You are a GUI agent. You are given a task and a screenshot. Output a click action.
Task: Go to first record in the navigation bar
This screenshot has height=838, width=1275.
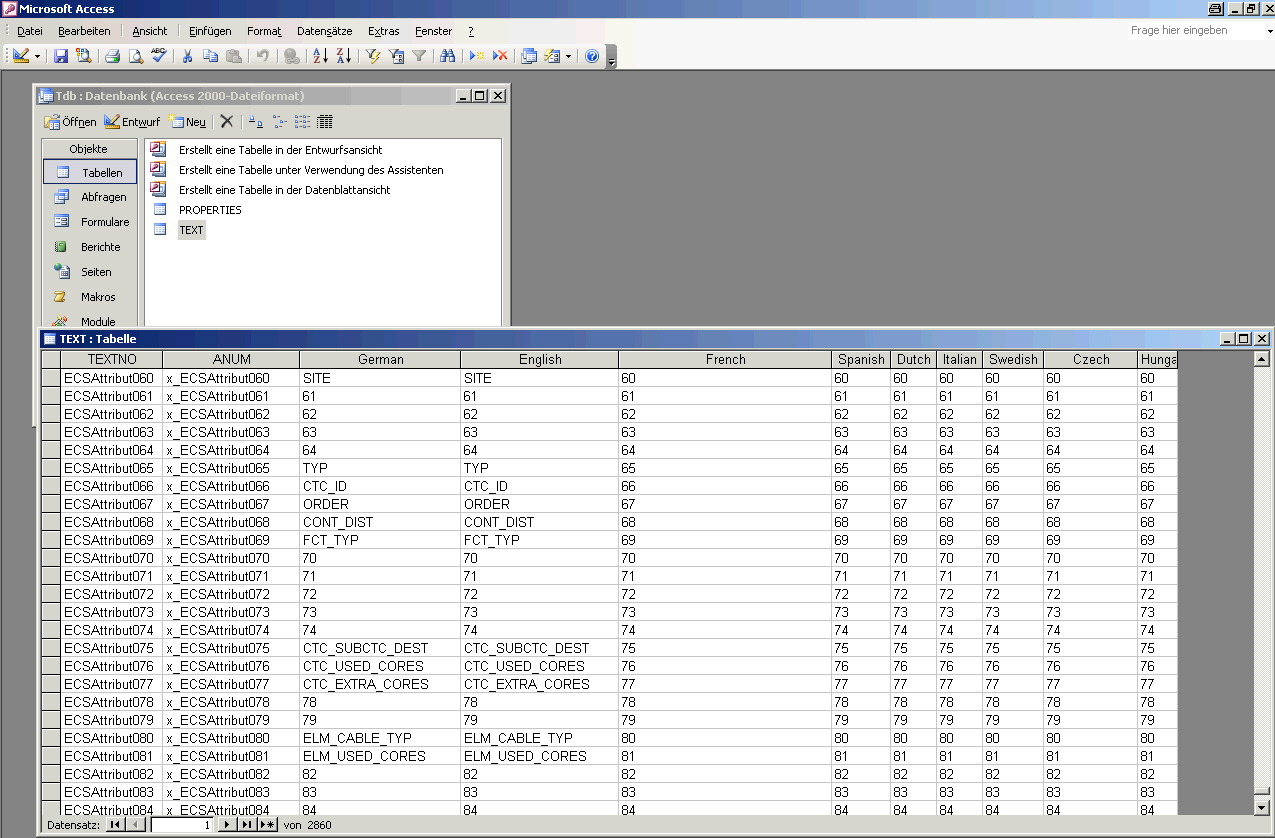(115, 825)
